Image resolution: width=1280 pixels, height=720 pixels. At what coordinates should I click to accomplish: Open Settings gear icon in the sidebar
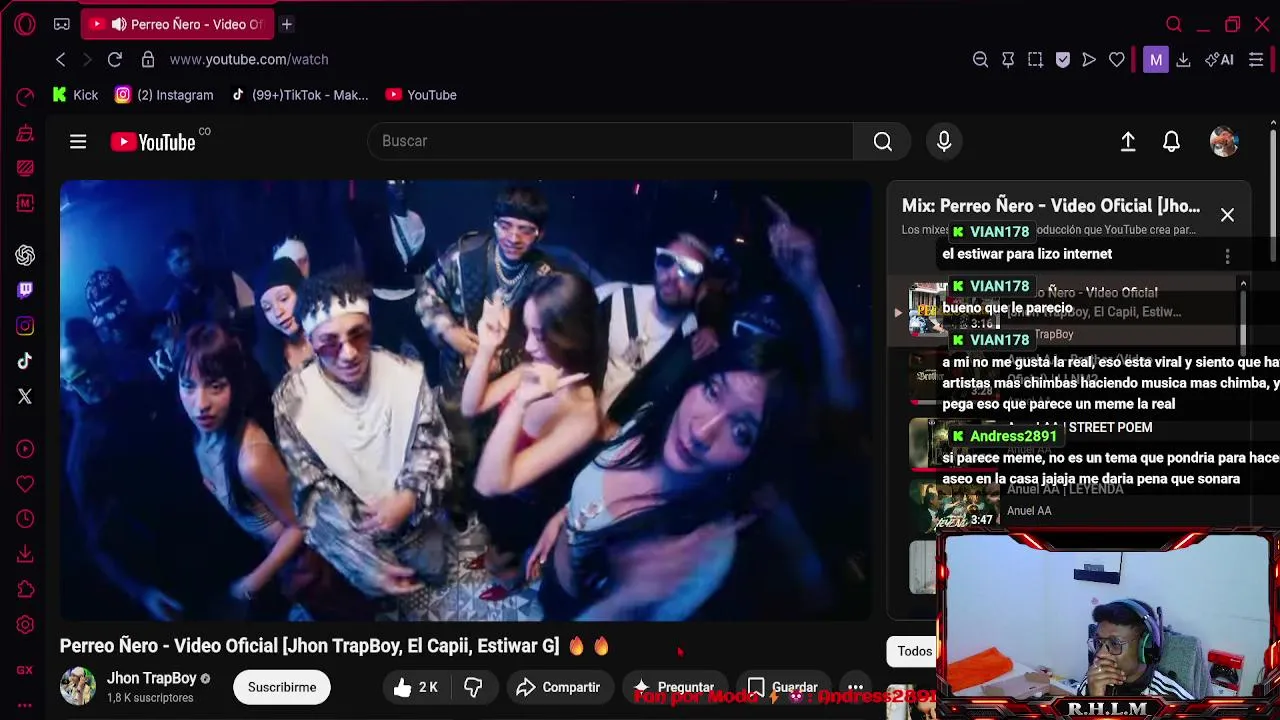point(25,625)
